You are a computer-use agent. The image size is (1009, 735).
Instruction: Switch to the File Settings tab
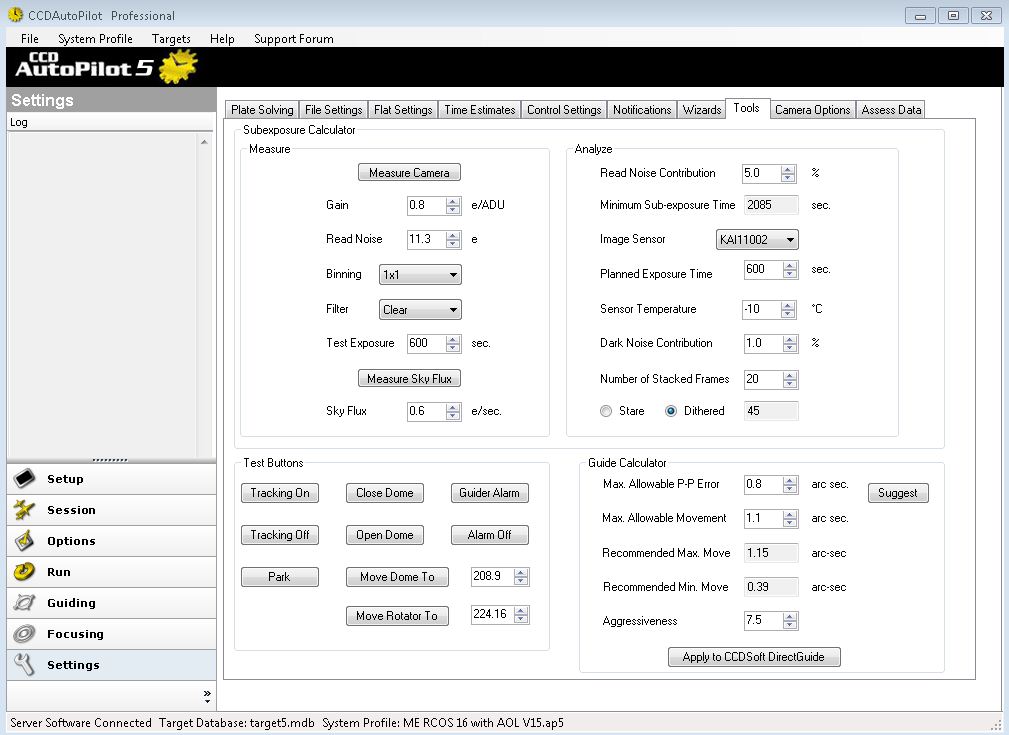coord(333,110)
